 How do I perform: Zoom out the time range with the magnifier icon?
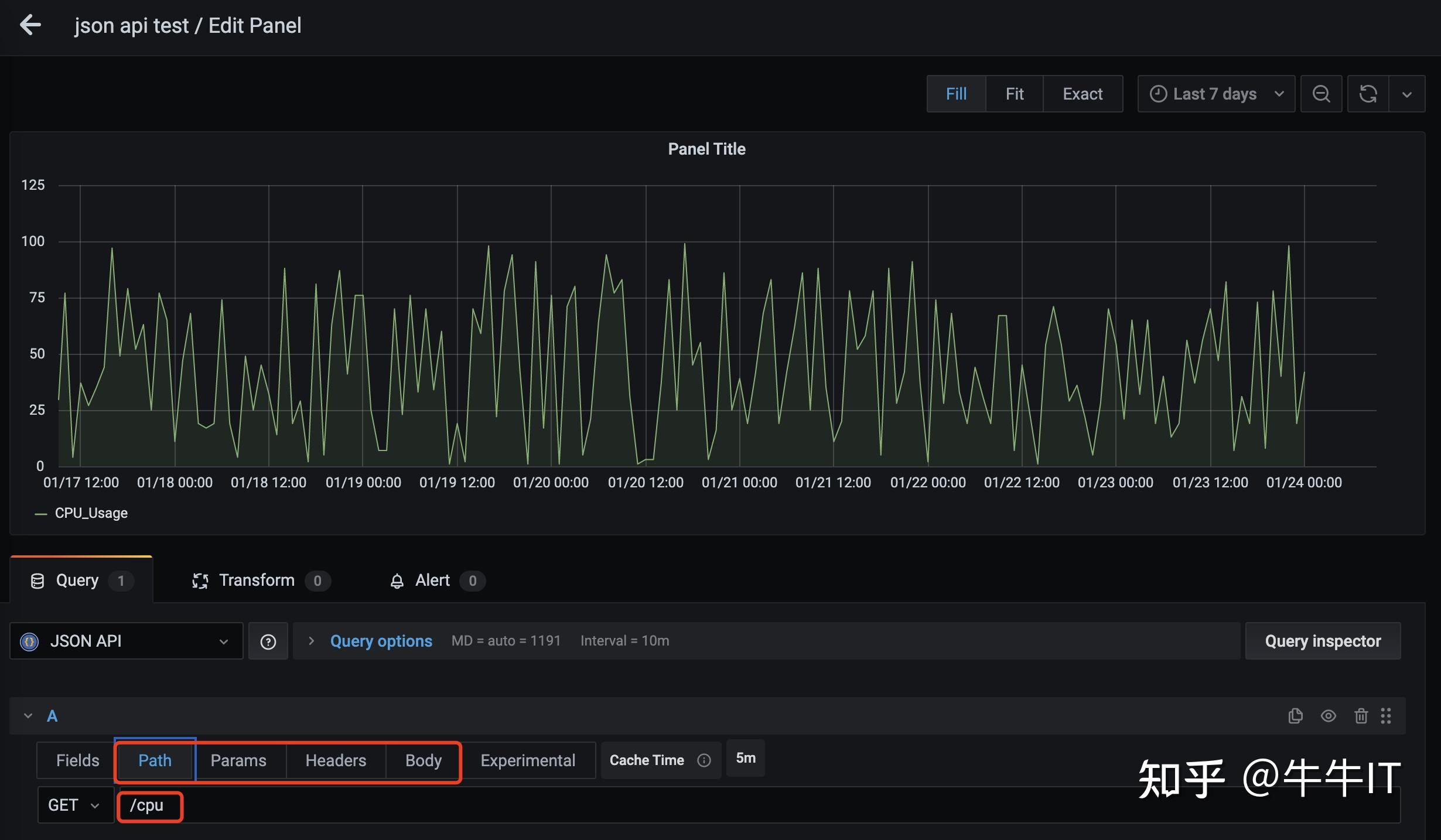[x=1321, y=94]
